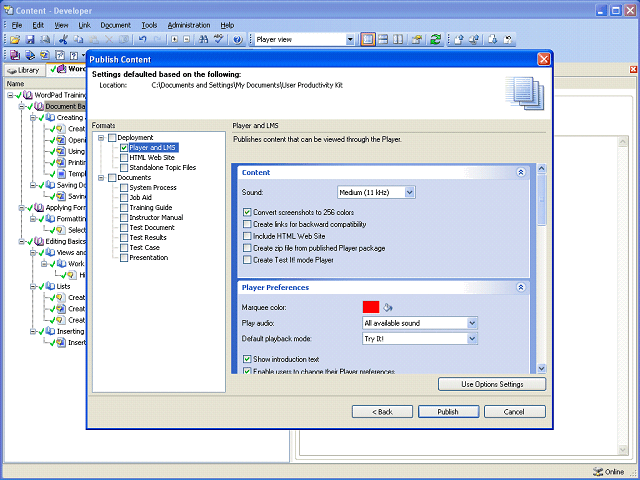
Task: Enable the Job Aid checkbox
Action: [x=124, y=198]
